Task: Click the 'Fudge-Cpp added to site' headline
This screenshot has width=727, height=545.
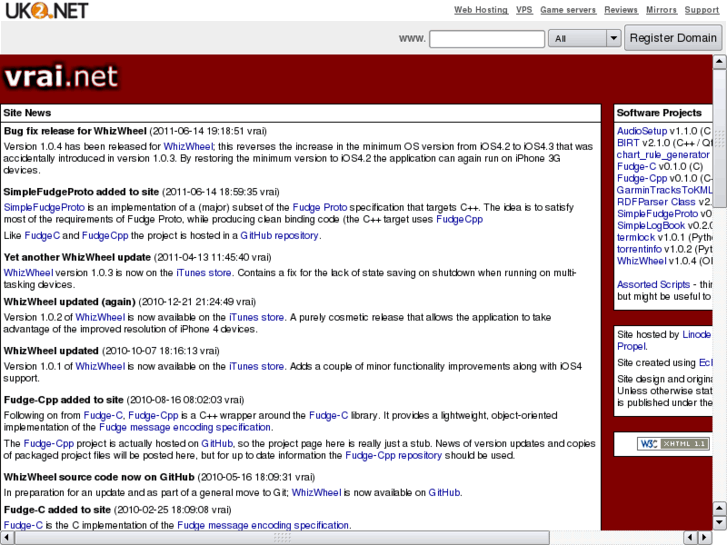Action: pyautogui.click(x=64, y=400)
